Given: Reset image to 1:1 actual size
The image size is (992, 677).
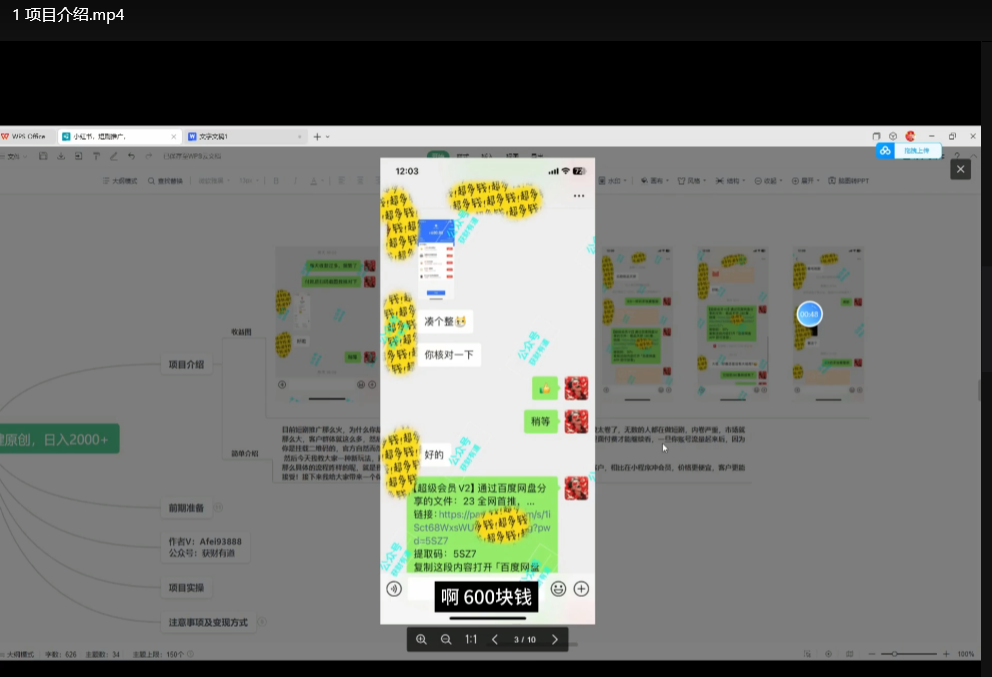Looking at the screenshot, I should coord(471,640).
